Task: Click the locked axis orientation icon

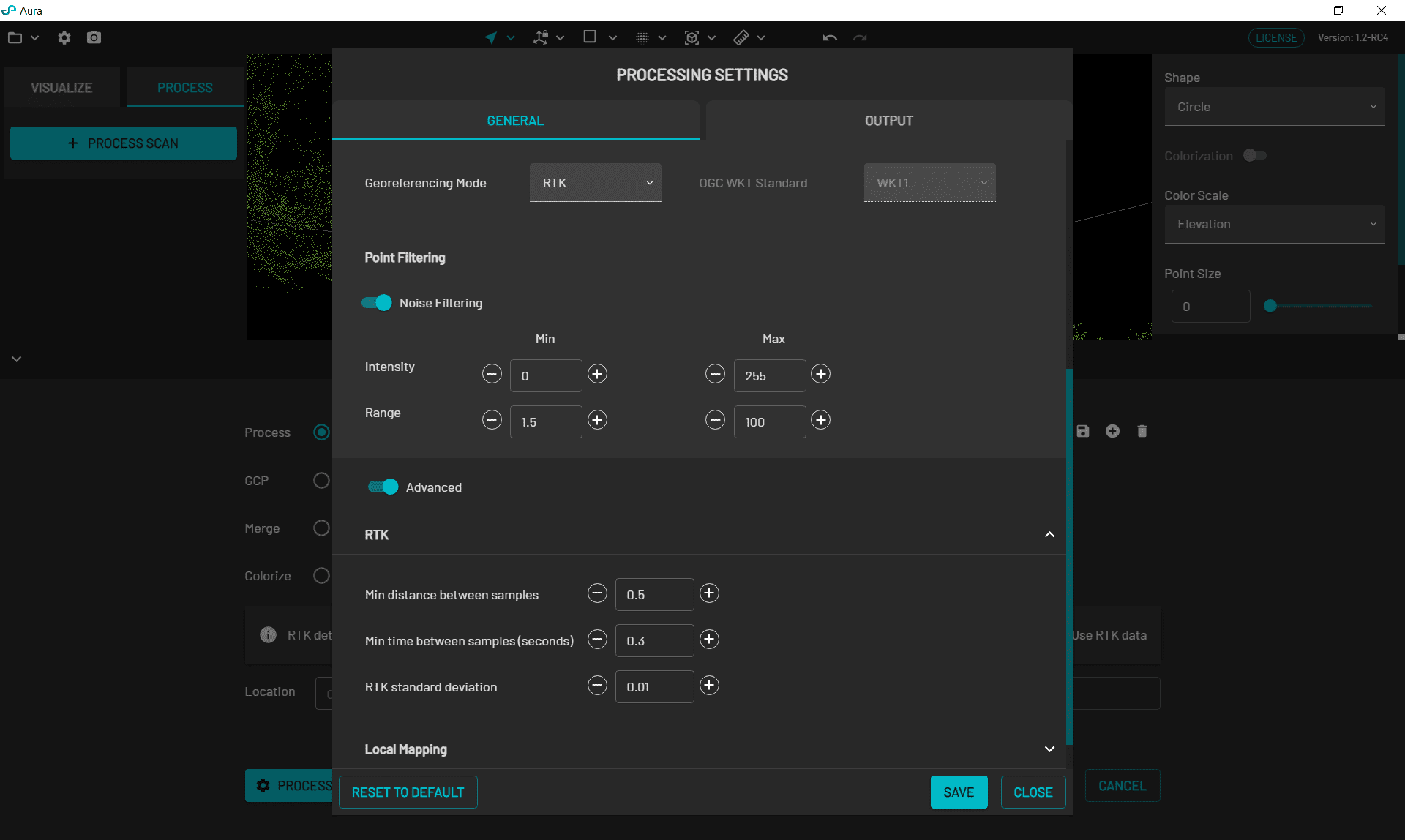Action: (x=541, y=37)
